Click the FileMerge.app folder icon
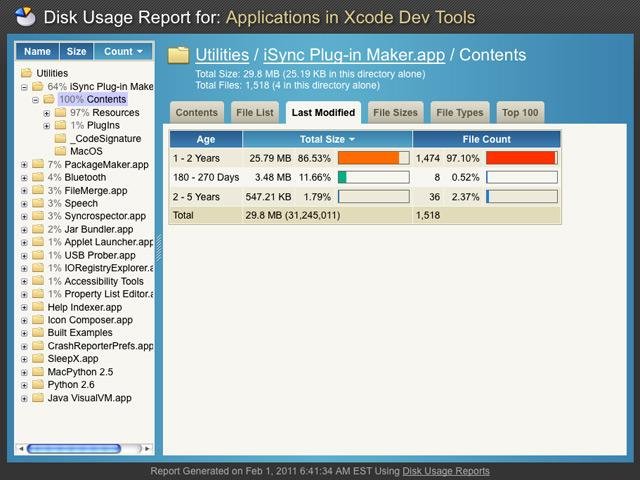640x480 pixels. 38,190
